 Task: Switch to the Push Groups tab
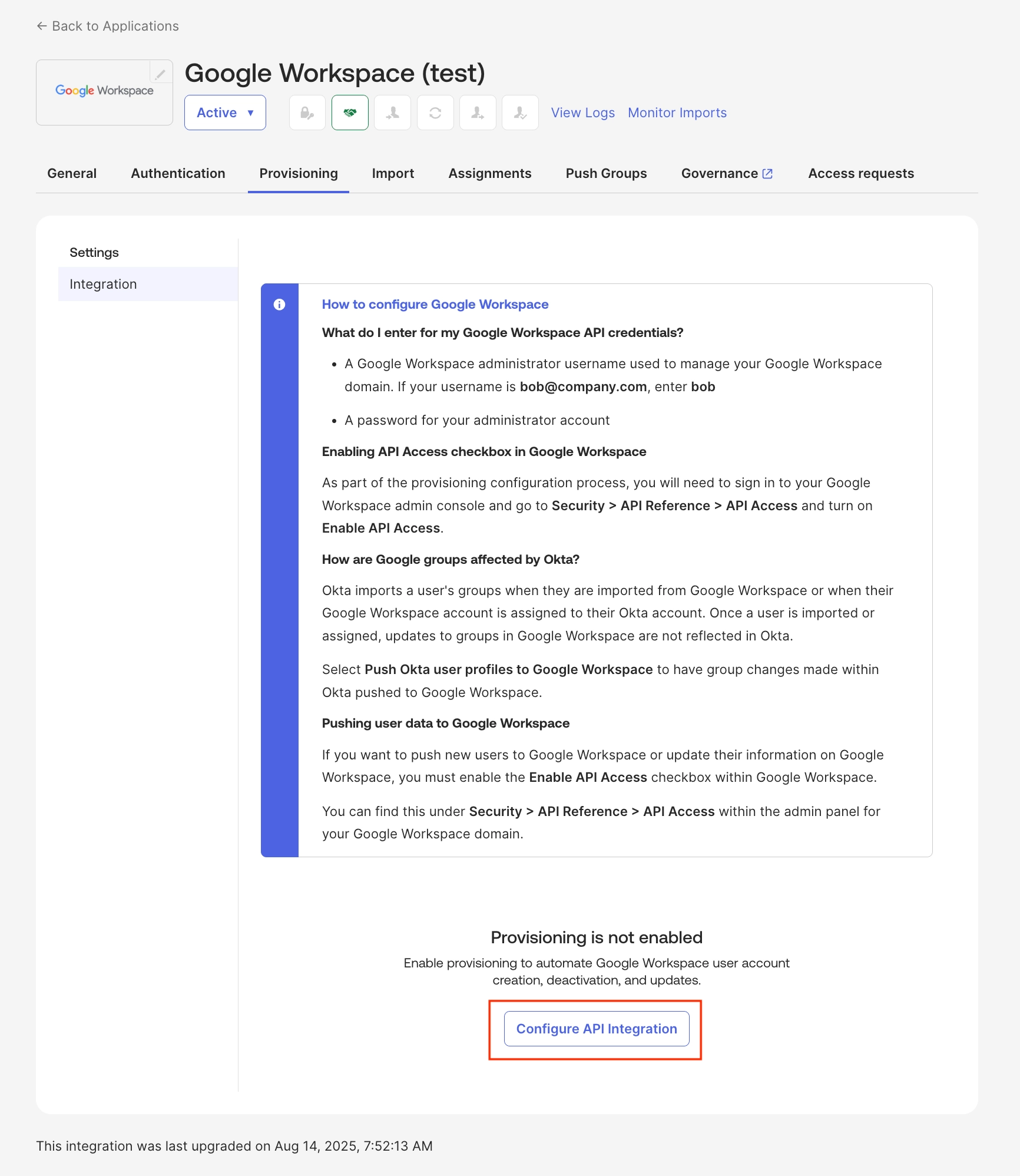[606, 173]
